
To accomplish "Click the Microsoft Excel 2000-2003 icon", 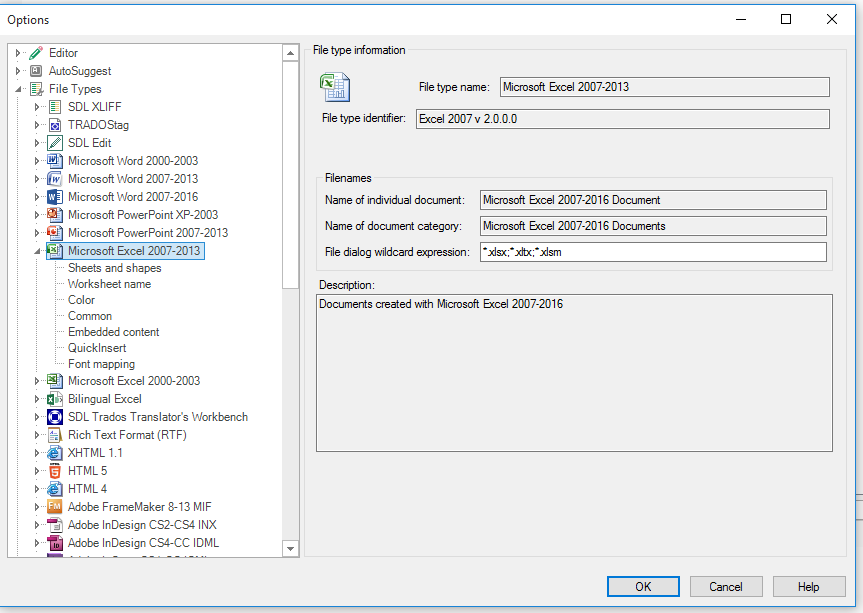I will tap(55, 381).
